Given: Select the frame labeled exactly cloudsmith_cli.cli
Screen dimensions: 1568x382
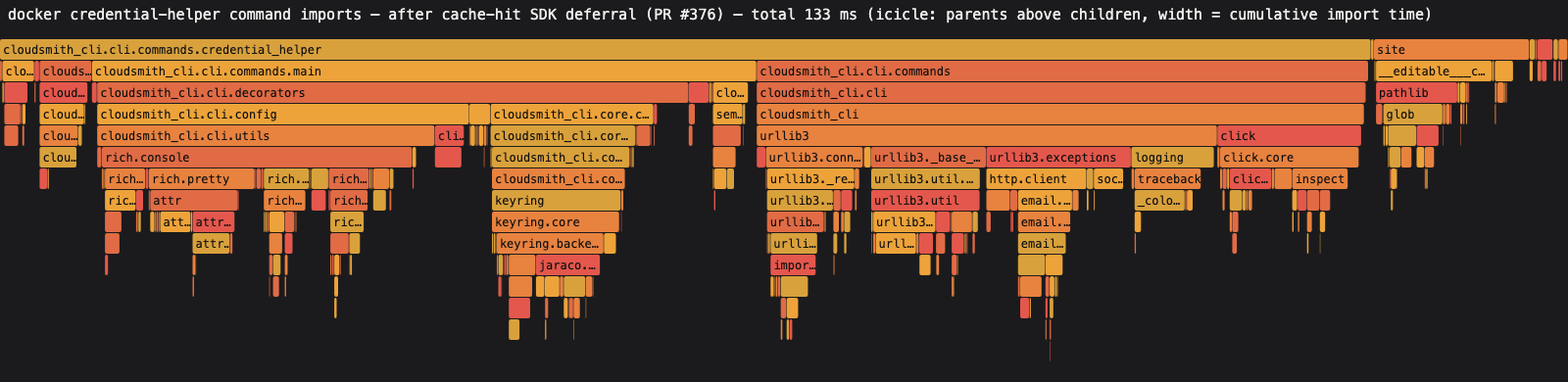Looking at the screenshot, I should coord(1061,93).
